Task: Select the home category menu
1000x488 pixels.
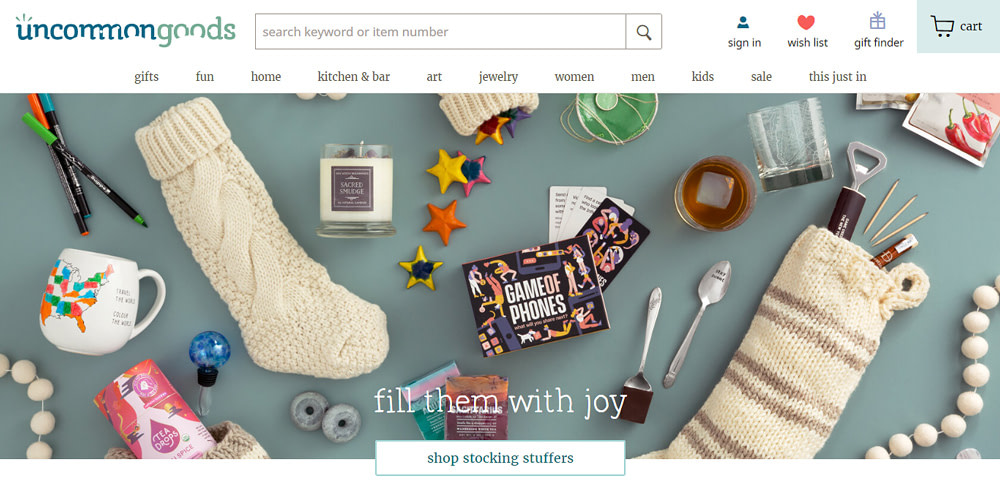Action: pyautogui.click(x=265, y=77)
